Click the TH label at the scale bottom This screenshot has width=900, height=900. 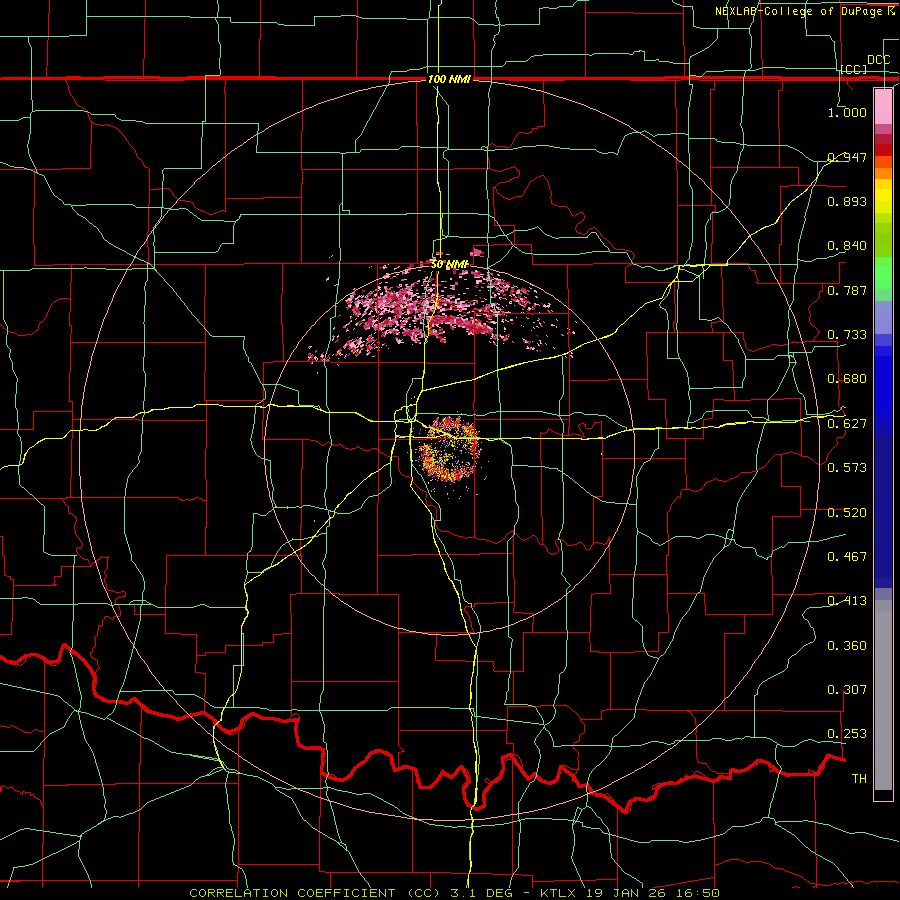click(x=859, y=779)
